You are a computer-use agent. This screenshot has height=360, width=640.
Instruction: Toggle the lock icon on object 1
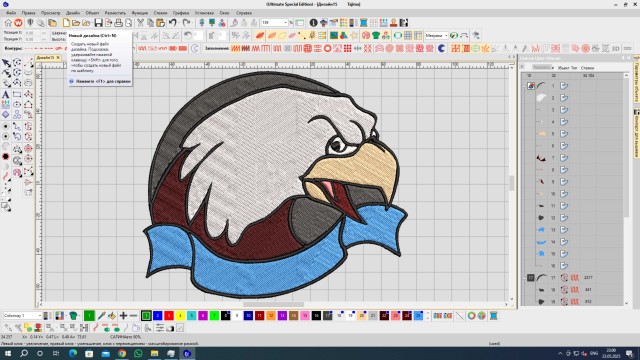pyautogui.click(x=564, y=86)
